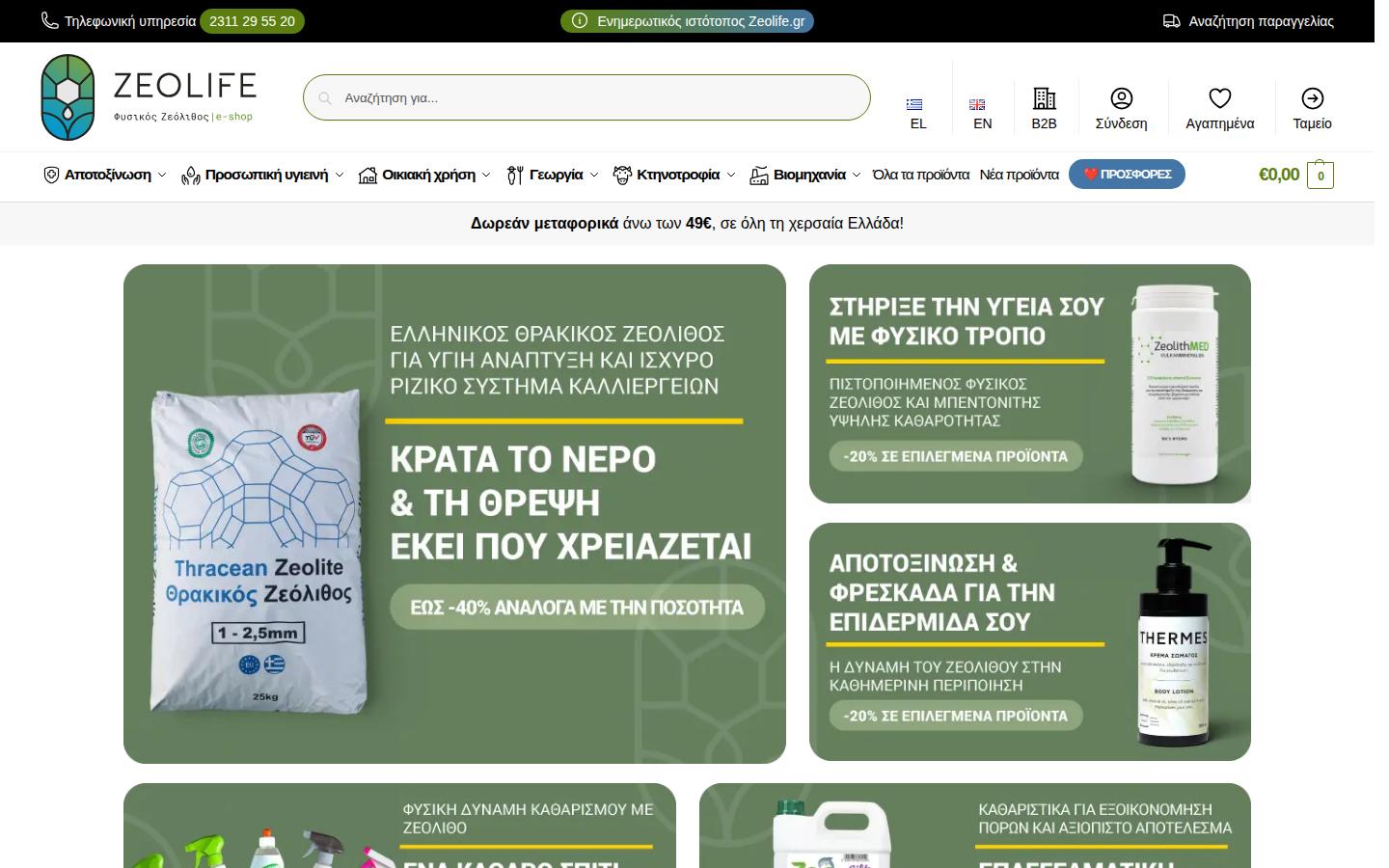The height and width of the screenshot is (868, 1389).
Task: Open the shopping bag cart icon
Action: click(1321, 175)
